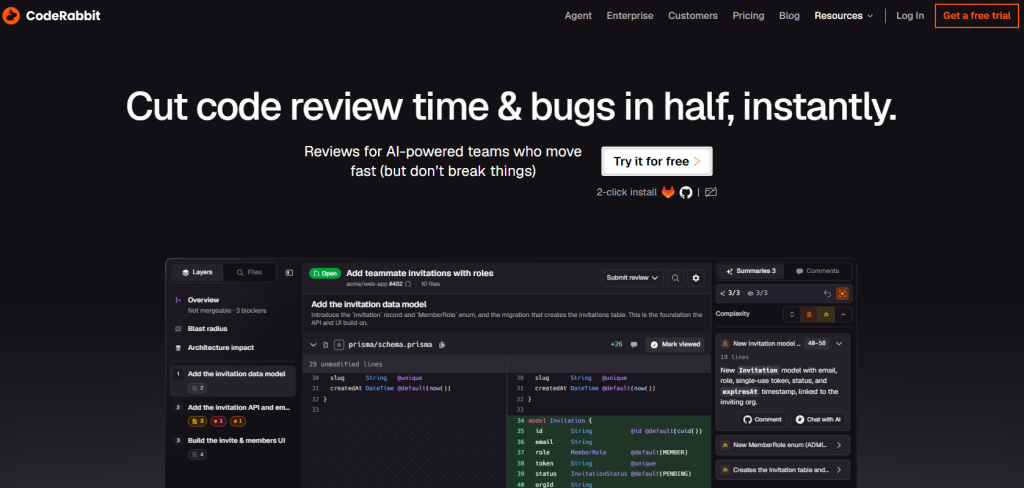Viewport: 1024px width, 488px height.
Task: Click the CodeRabbit logo
Action: tap(52, 16)
